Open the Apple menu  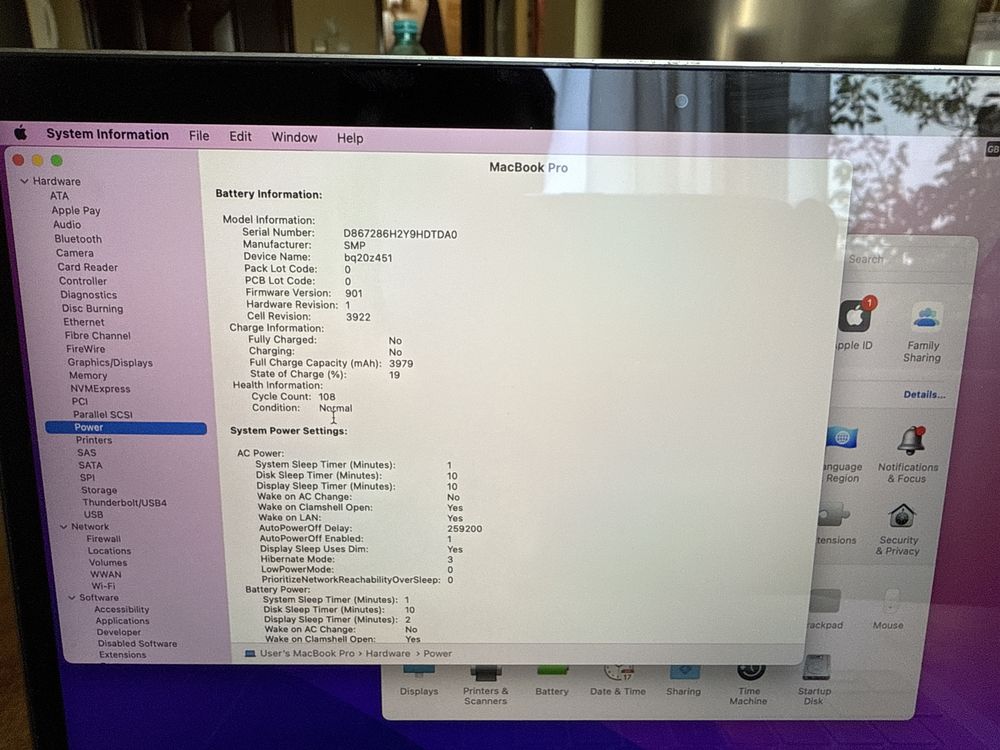coord(20,133)
